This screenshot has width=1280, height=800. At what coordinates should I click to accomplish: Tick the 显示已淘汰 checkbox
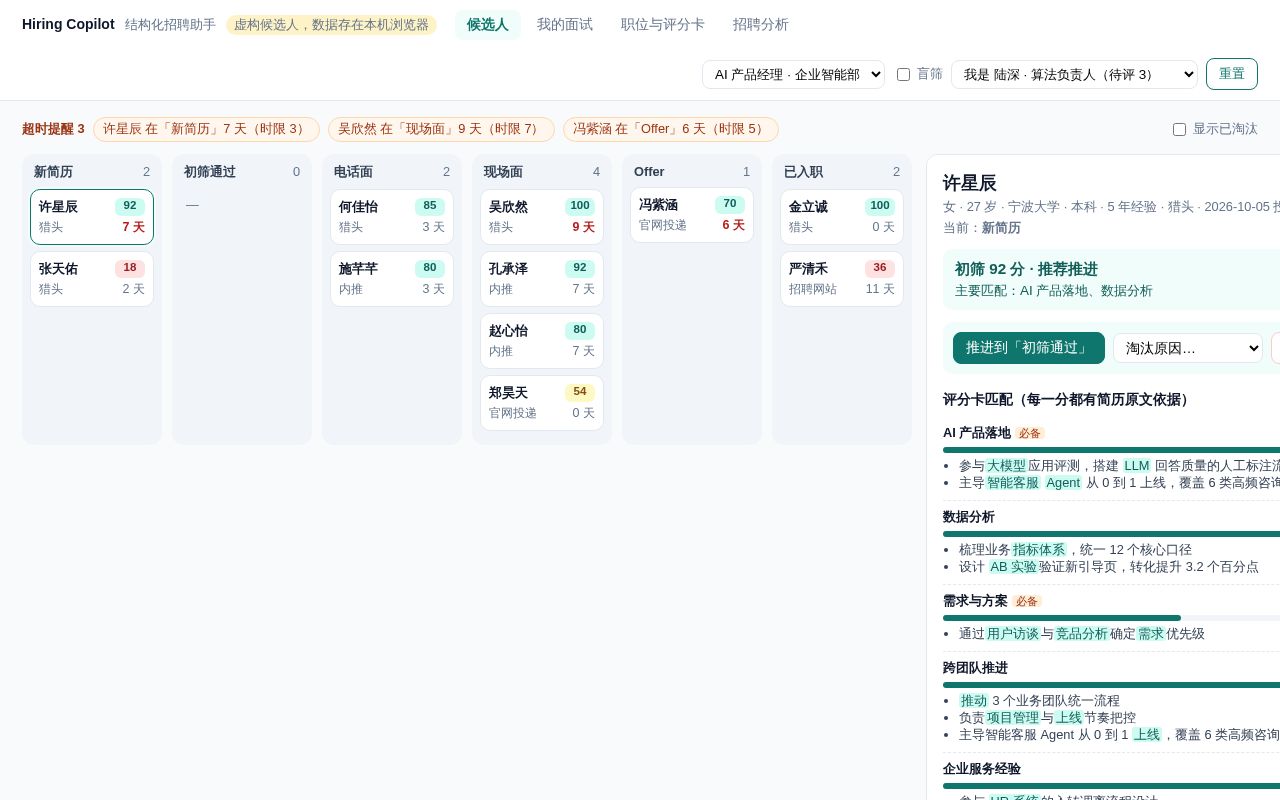coord(1179,129)
